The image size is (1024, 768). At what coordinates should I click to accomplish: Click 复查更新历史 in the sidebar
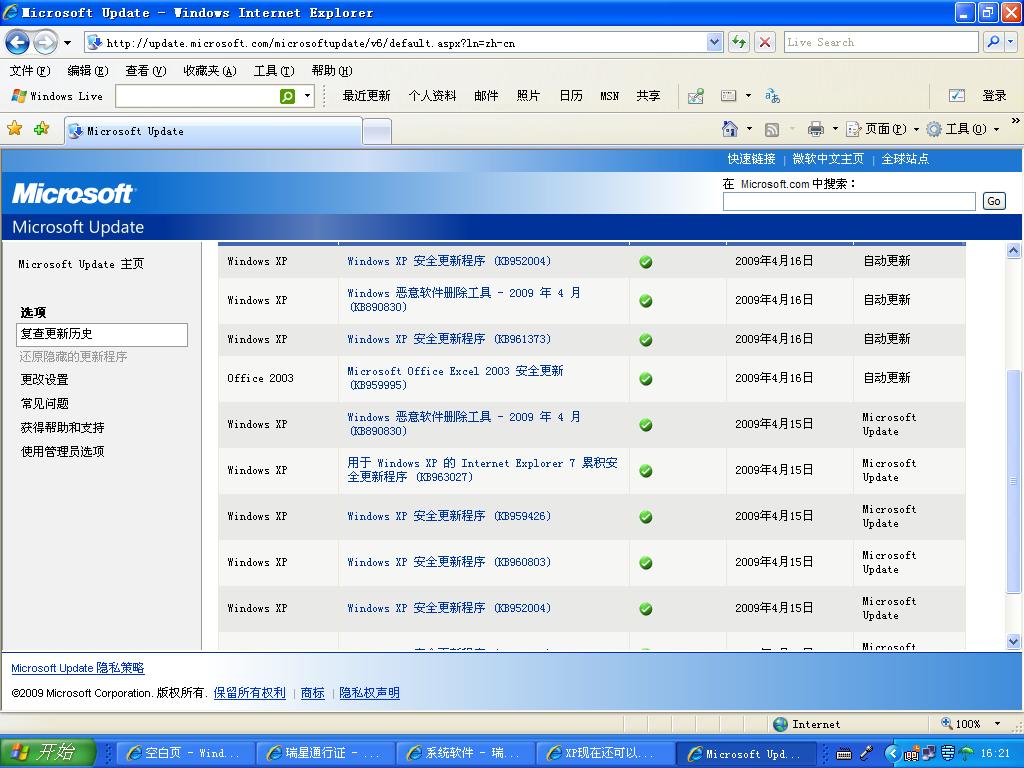[x=102, y=334]
